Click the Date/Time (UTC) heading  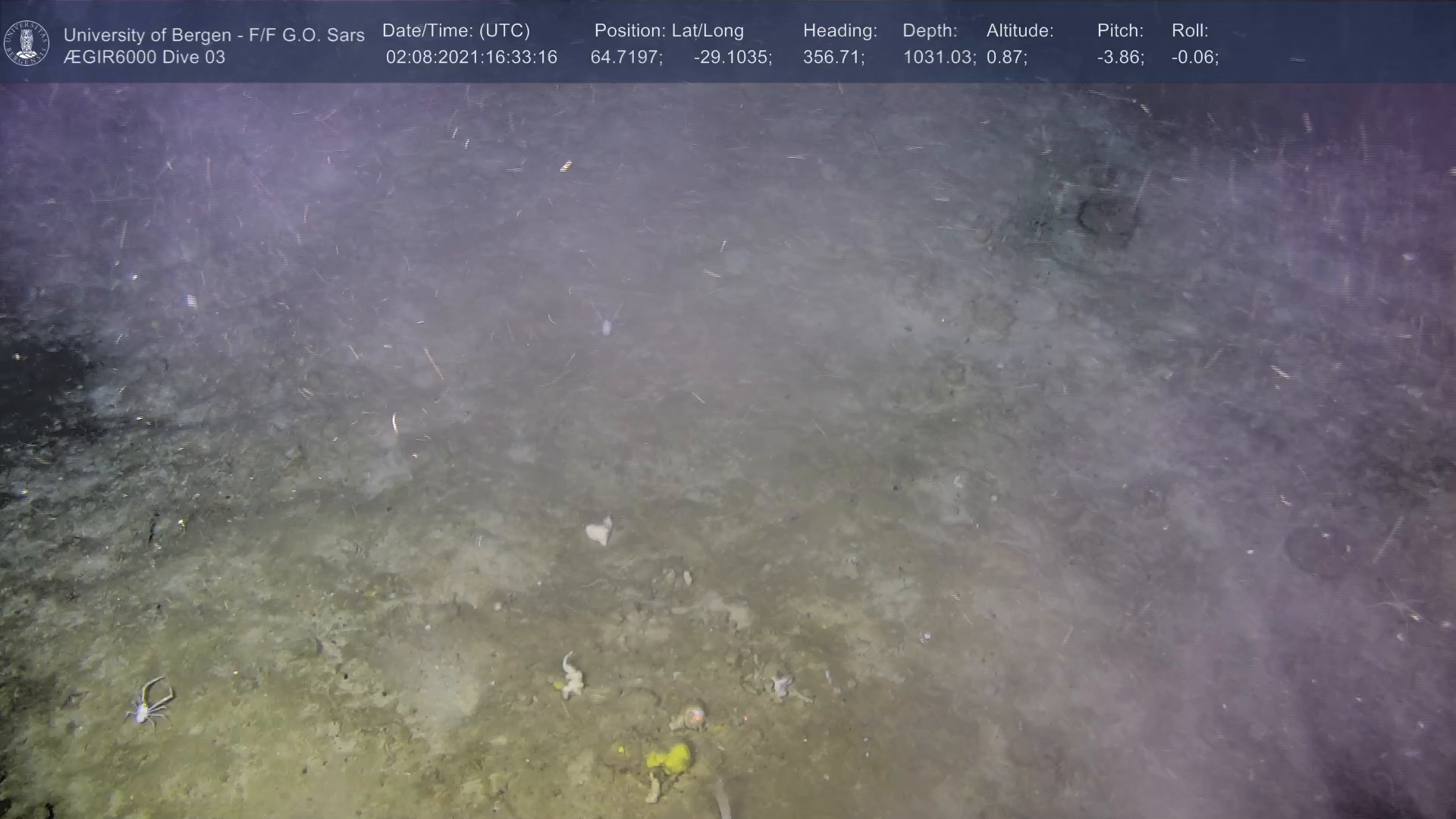click(456, 31)
